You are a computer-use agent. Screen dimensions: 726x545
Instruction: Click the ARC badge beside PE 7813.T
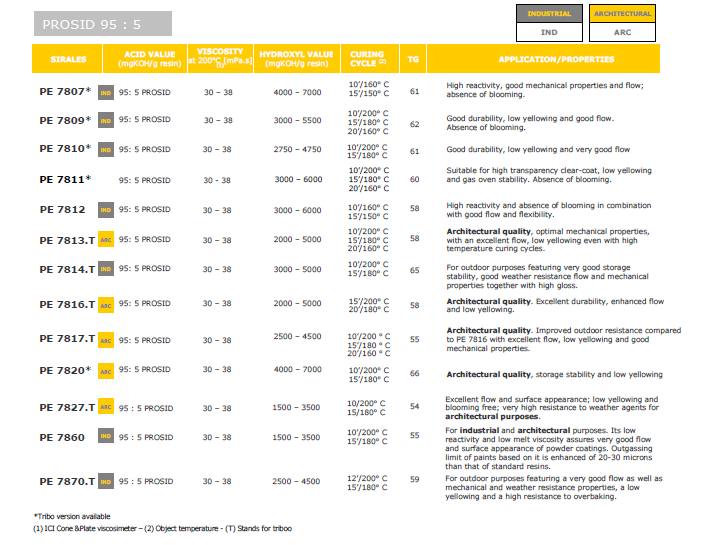coord(106,240)
